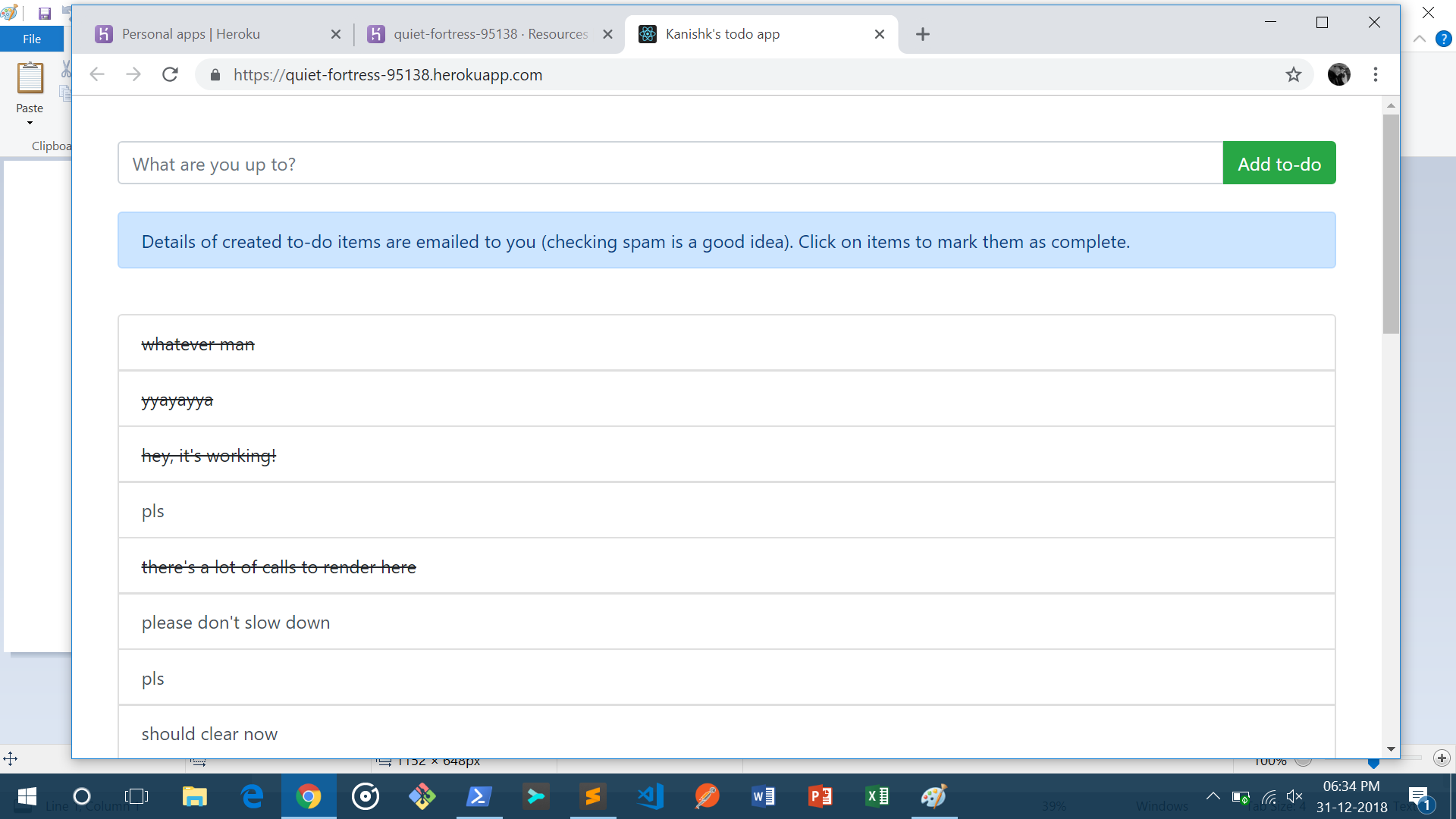
Task: Open the Chrome three-dot menu
Action: (1376, 74)
